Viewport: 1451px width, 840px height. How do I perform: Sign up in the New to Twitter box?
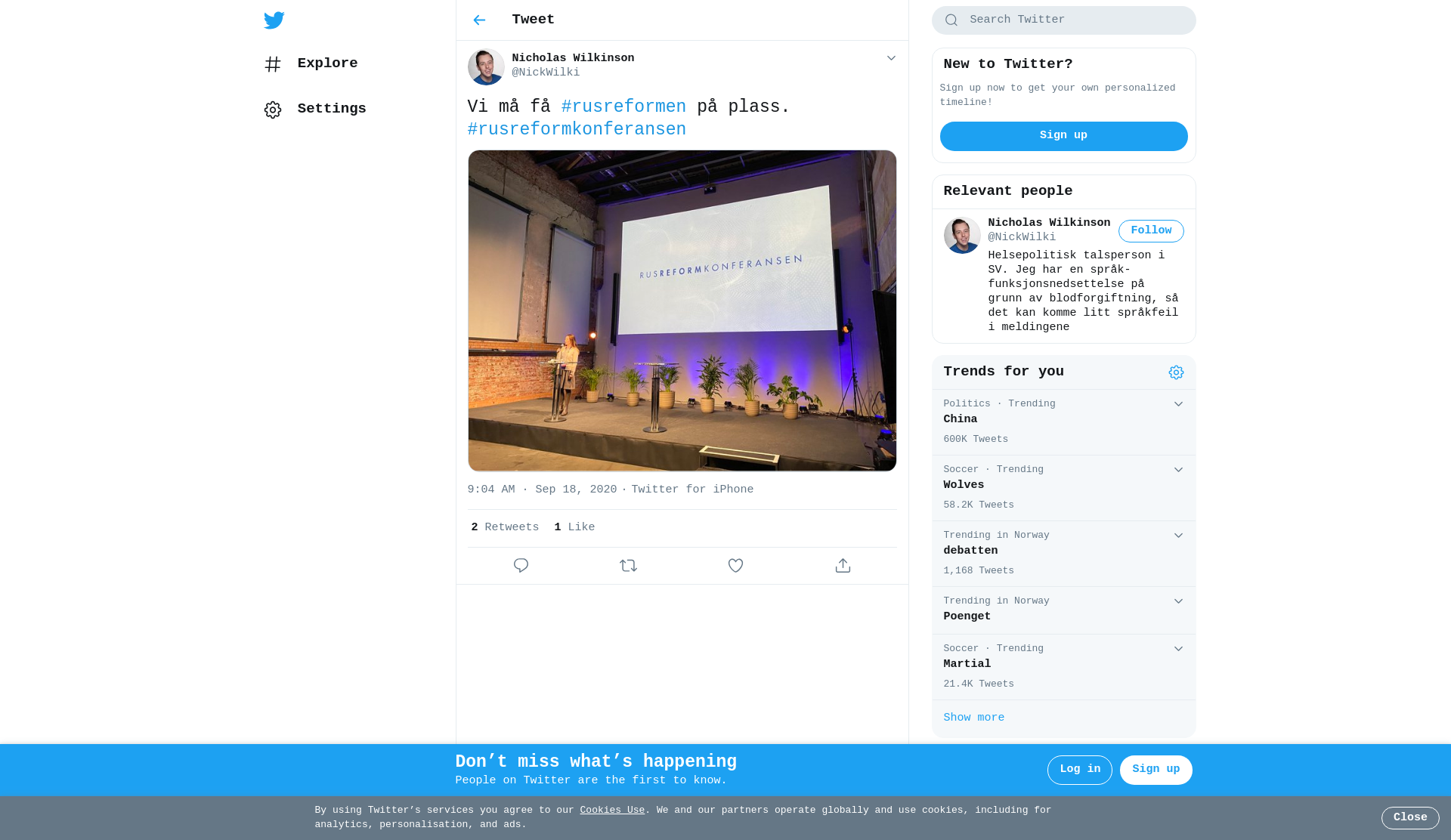pos(1063,136)
